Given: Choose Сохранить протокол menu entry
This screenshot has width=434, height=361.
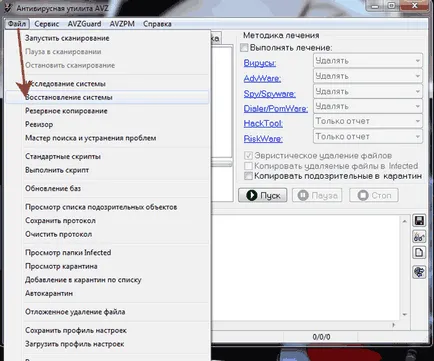Looking at the screenshot, I should point(107,221).
